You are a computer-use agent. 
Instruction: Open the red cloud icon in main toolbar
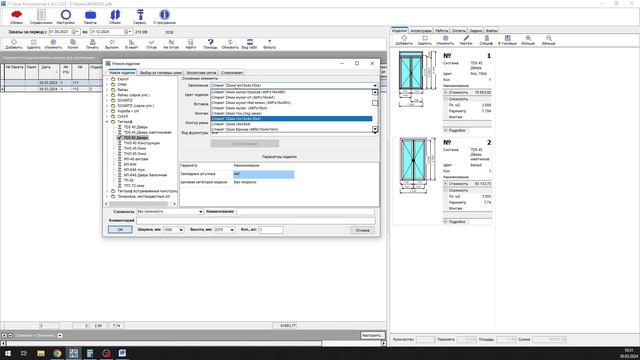click(x=16, y=17)
